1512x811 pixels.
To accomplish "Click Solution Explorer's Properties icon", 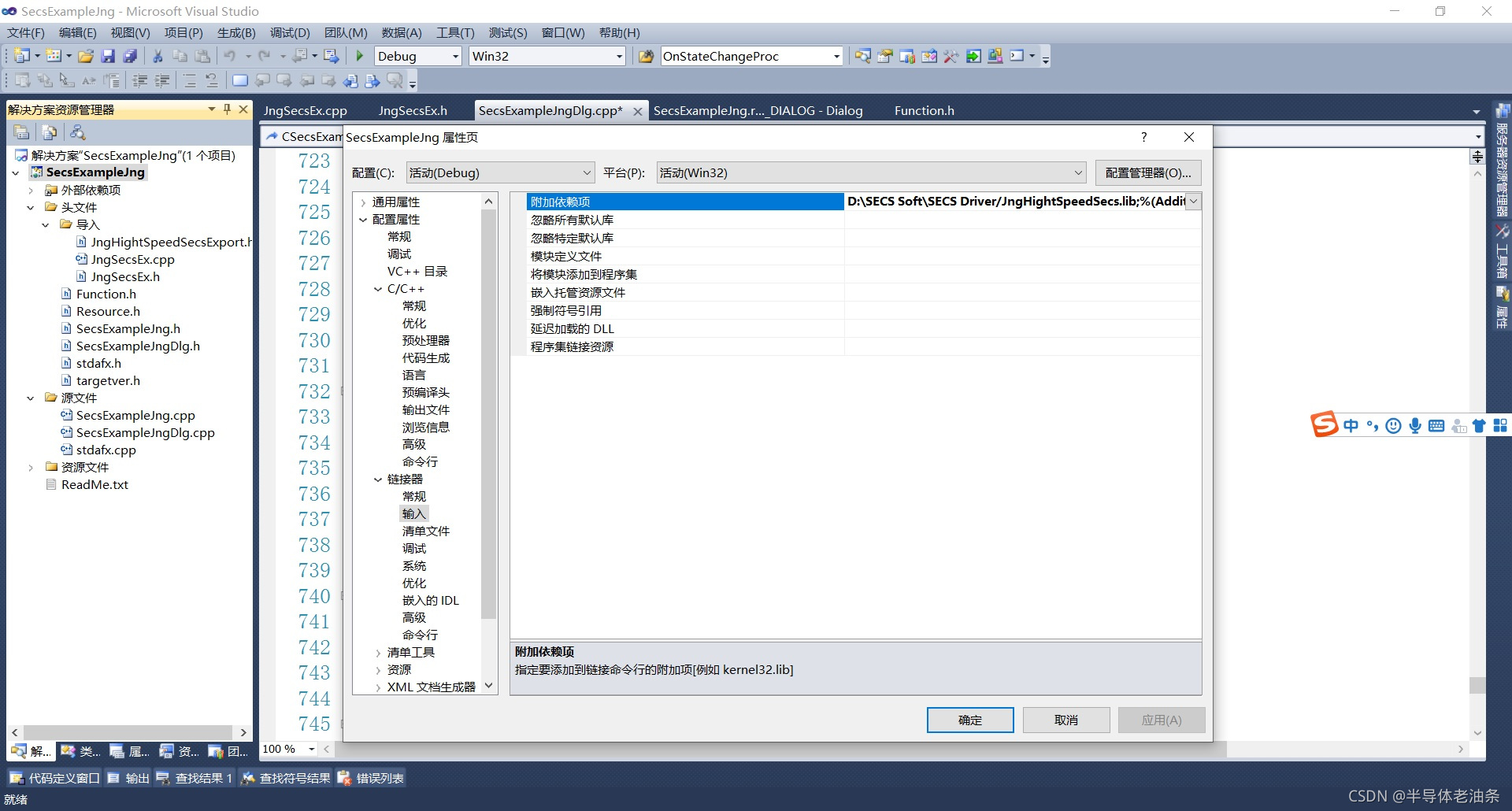I will [22, 132].
